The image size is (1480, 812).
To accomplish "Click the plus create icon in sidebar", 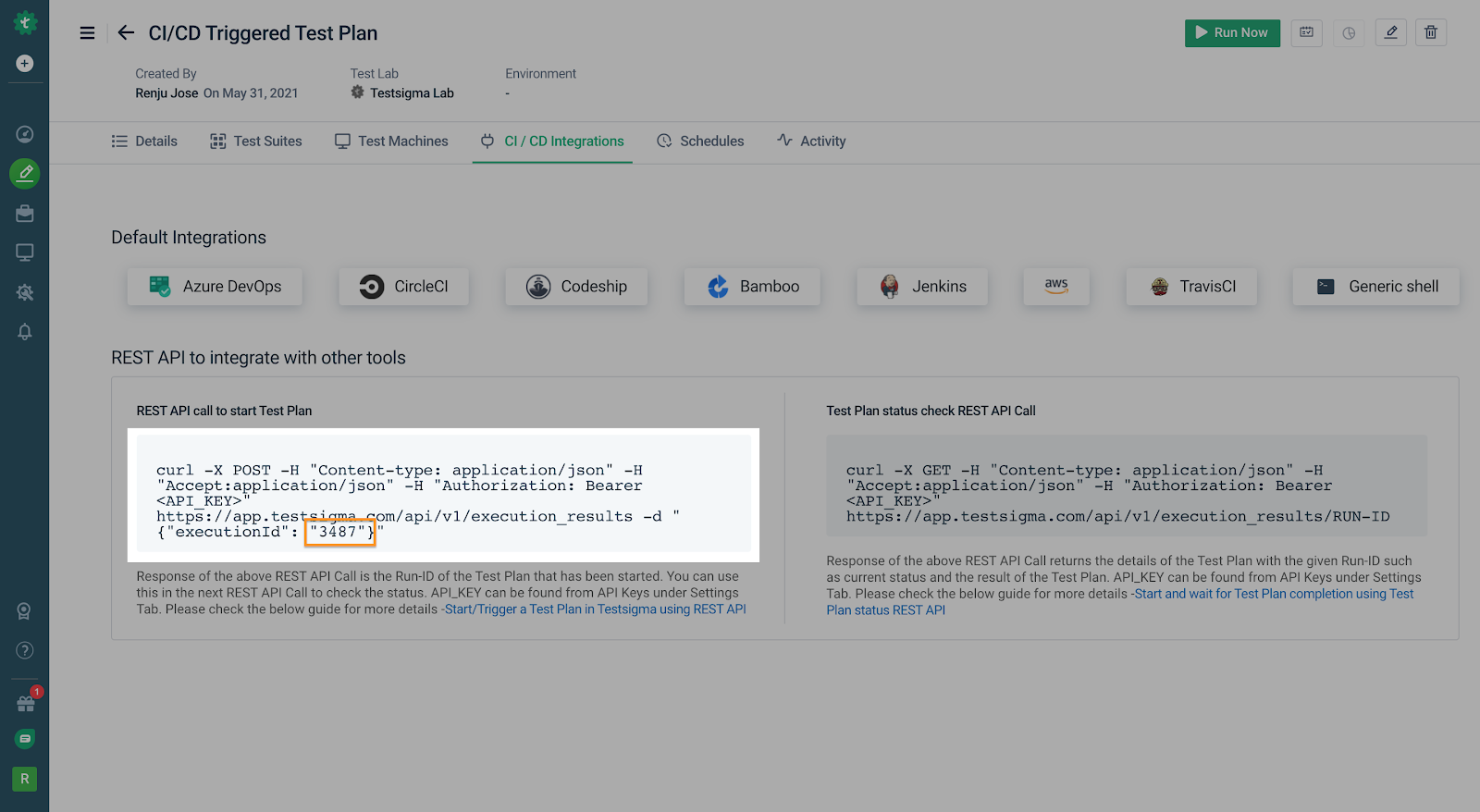I will pos(25,63).
